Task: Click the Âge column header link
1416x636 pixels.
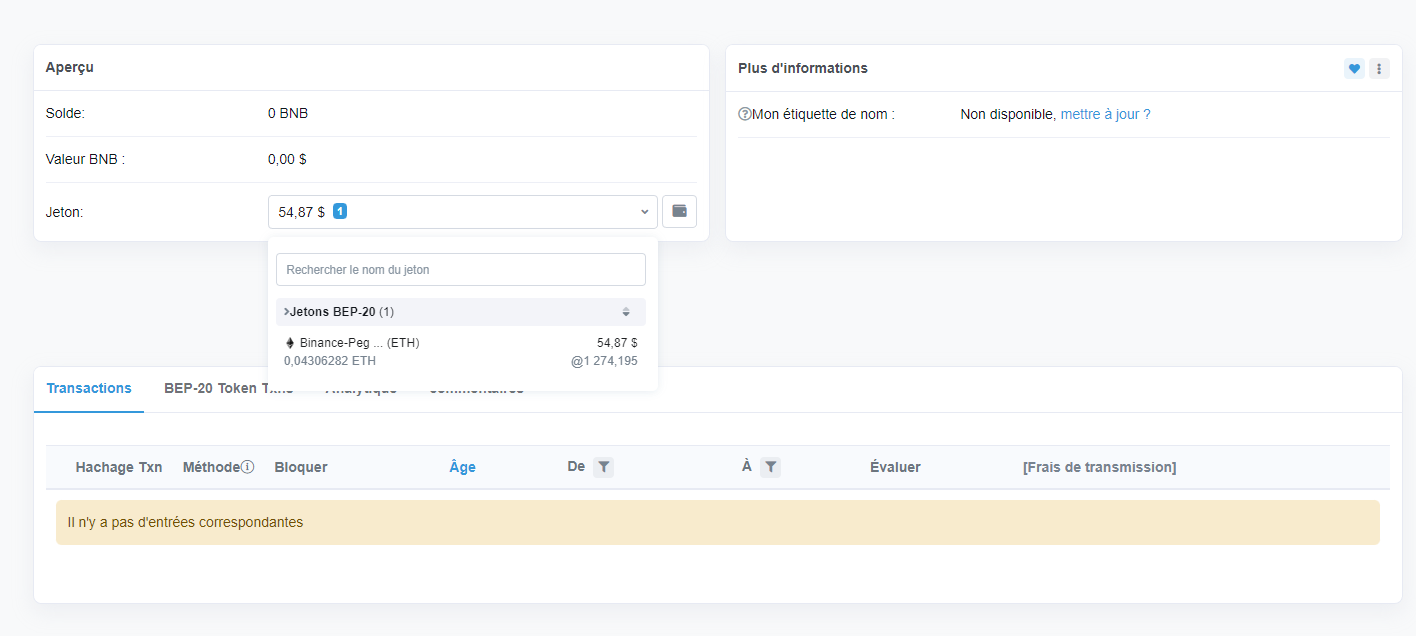Action: (462, 467)
